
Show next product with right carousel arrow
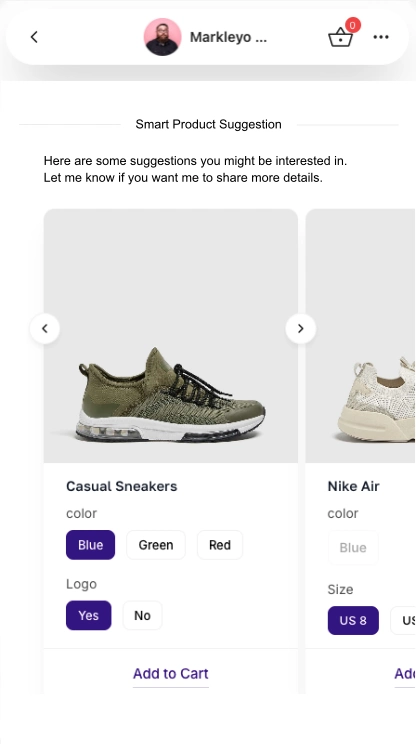301,328
